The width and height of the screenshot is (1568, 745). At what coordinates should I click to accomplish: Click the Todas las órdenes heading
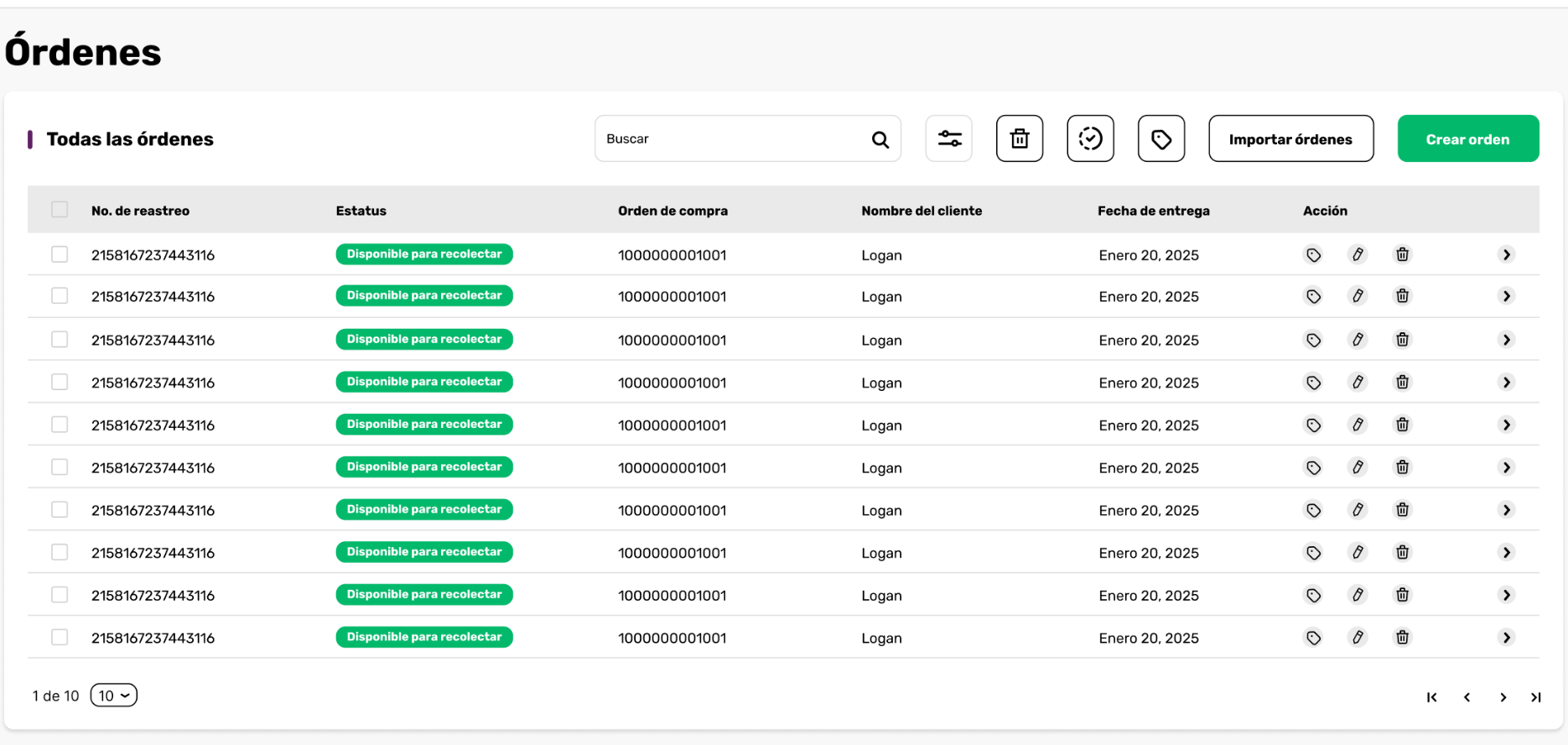click(x=130, y=139)
